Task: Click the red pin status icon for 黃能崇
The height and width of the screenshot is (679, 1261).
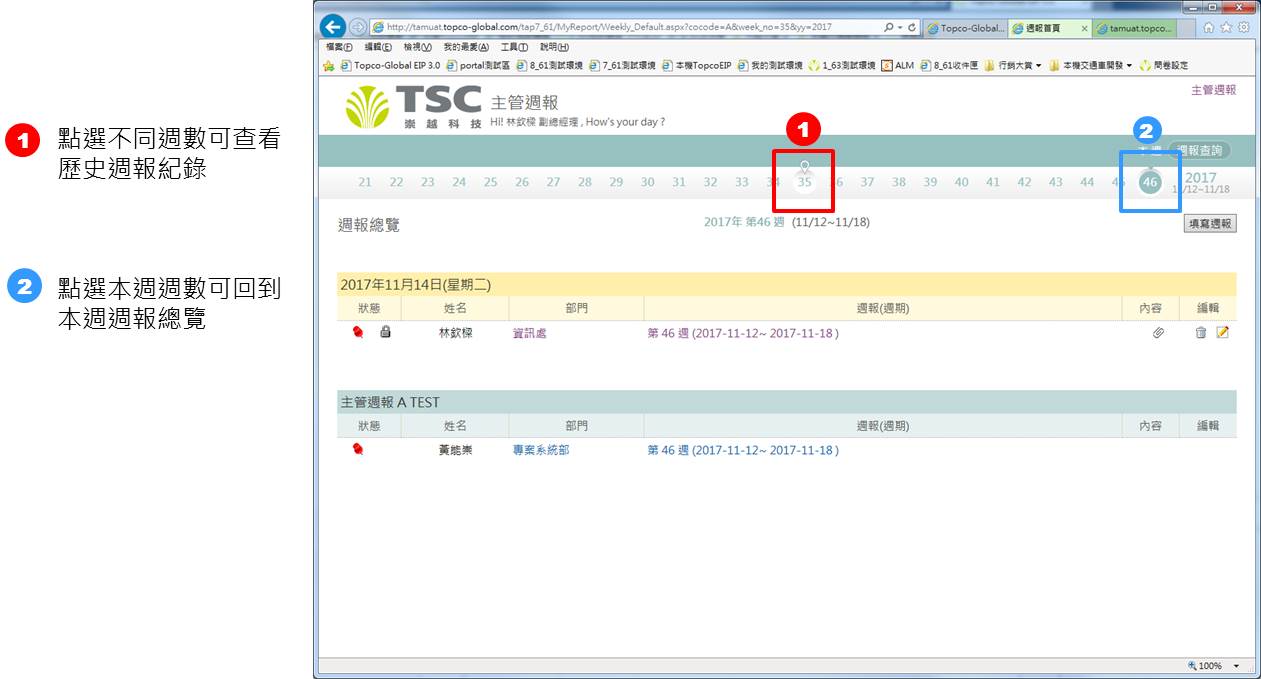Action: pyautogui.click(x=358, y=450)
